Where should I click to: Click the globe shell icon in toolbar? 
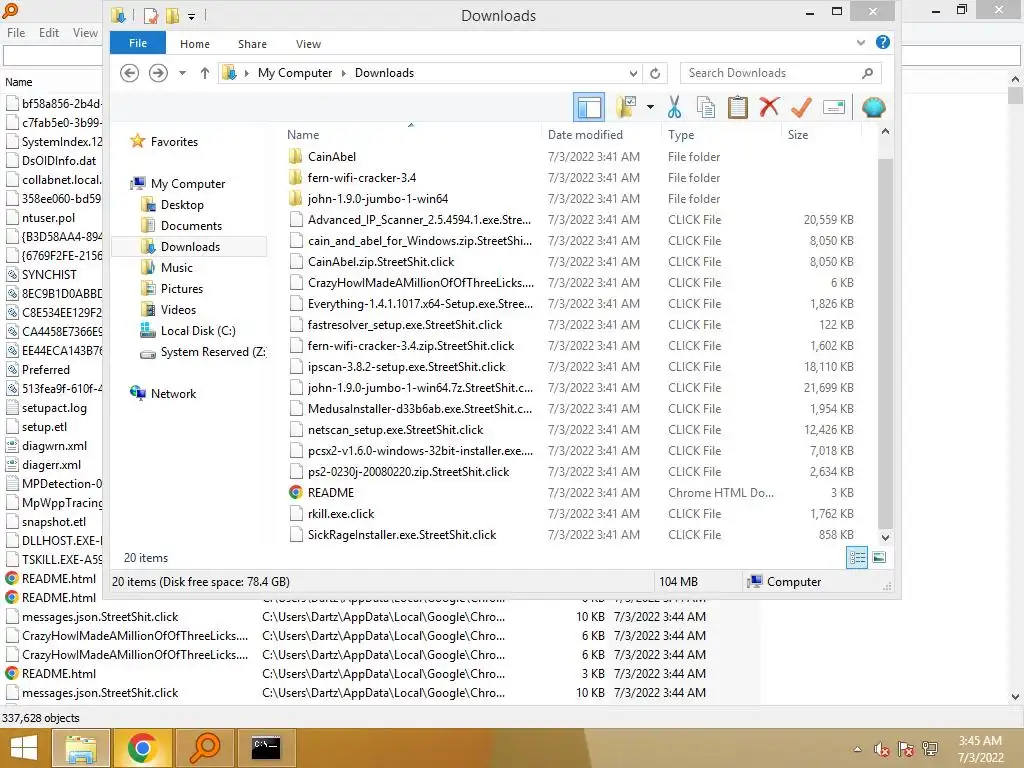pos(873,107)
